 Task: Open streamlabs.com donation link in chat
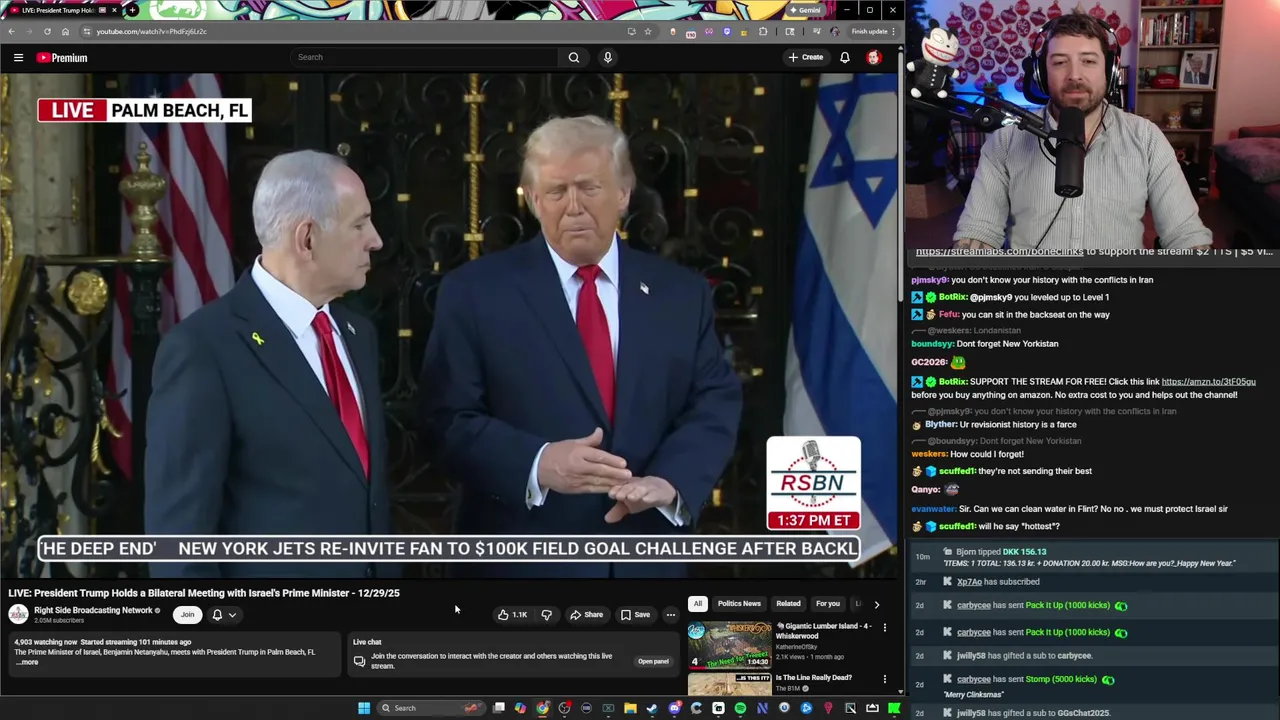coord(999,251)
